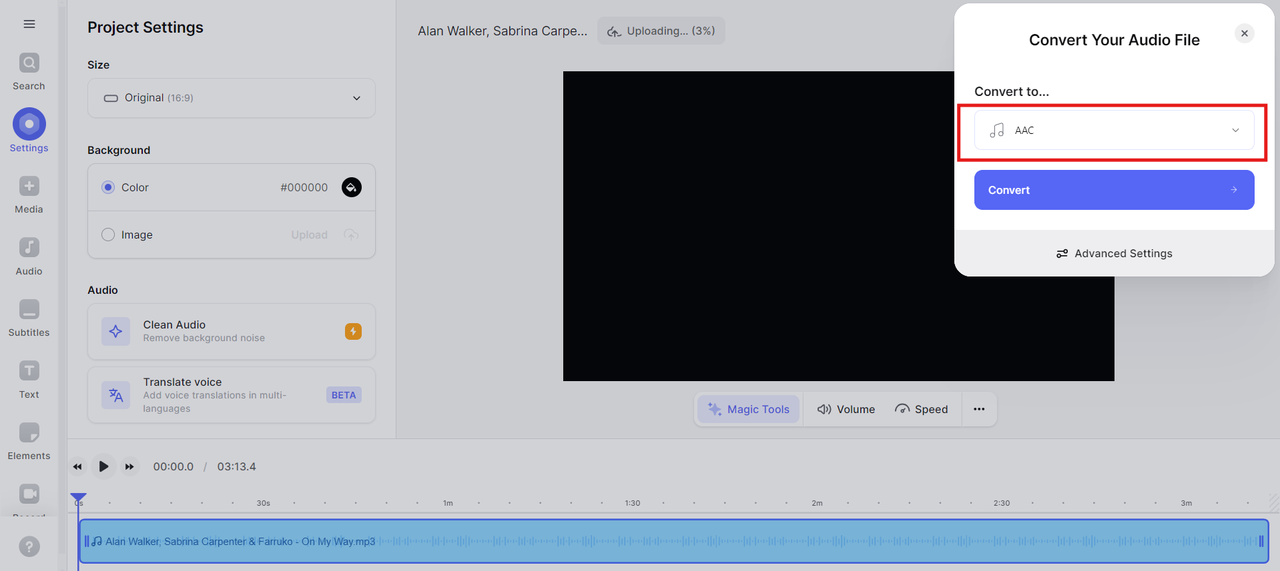Close the Convert Your Audio File dialog
1280x571 pixels.
coord(1244,34)
